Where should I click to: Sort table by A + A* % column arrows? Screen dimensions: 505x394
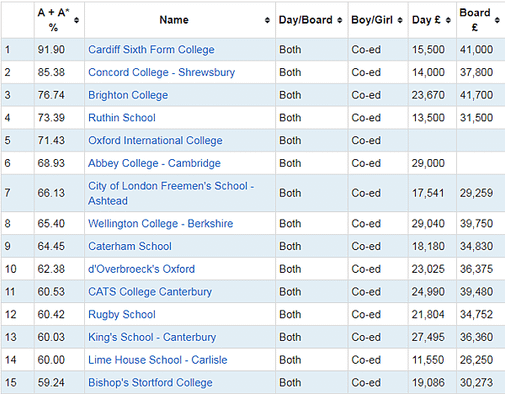[76, 20]
